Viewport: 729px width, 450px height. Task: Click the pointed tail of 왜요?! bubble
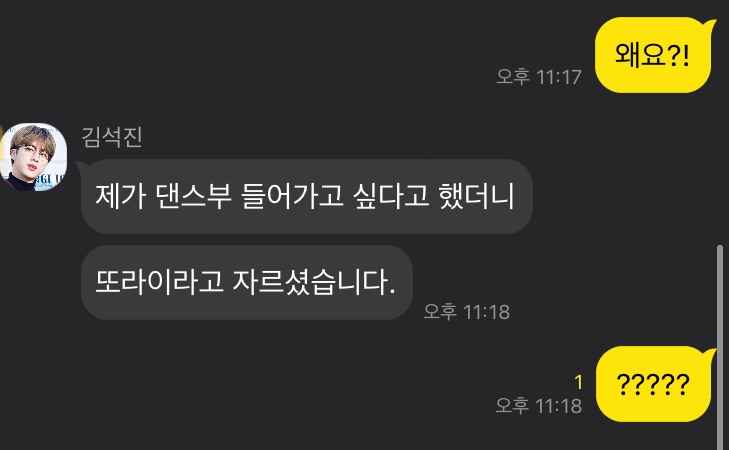tap(709, 25)
